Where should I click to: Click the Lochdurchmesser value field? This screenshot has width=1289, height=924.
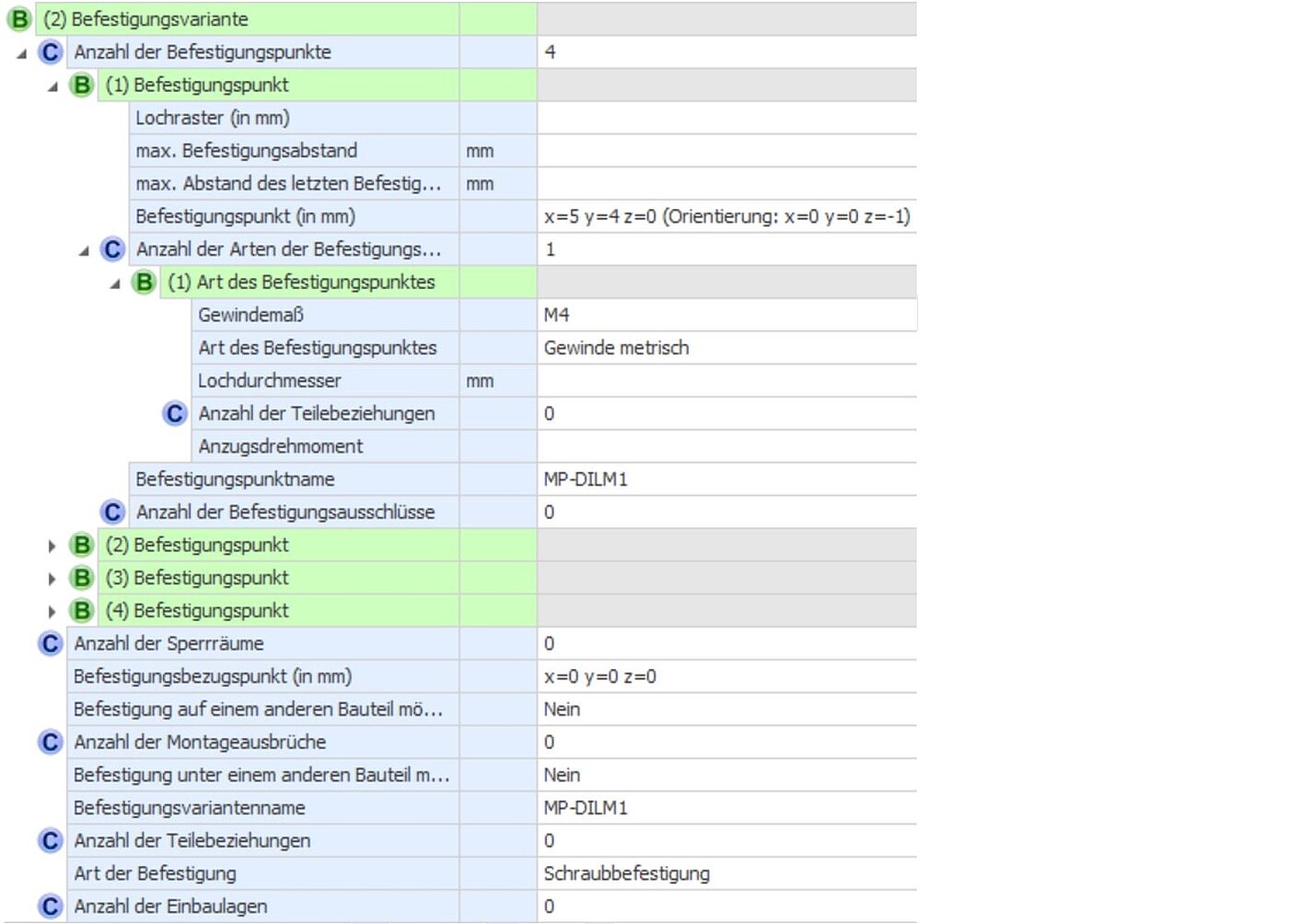point(727,381)
